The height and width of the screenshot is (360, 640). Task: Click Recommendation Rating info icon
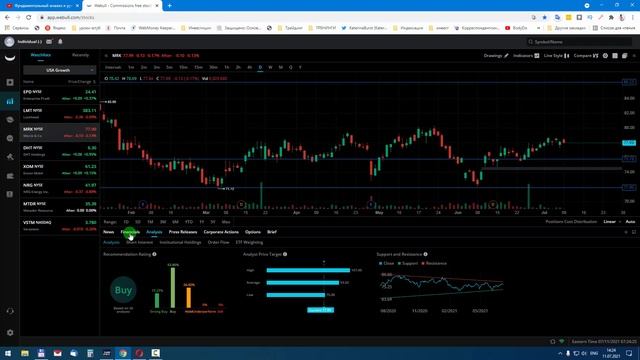click(154, 254)
